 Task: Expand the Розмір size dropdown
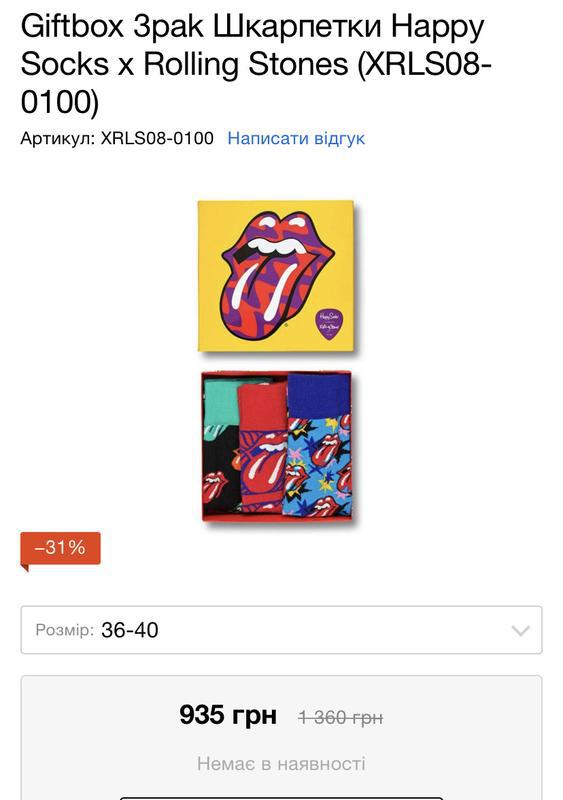point(281,630)
